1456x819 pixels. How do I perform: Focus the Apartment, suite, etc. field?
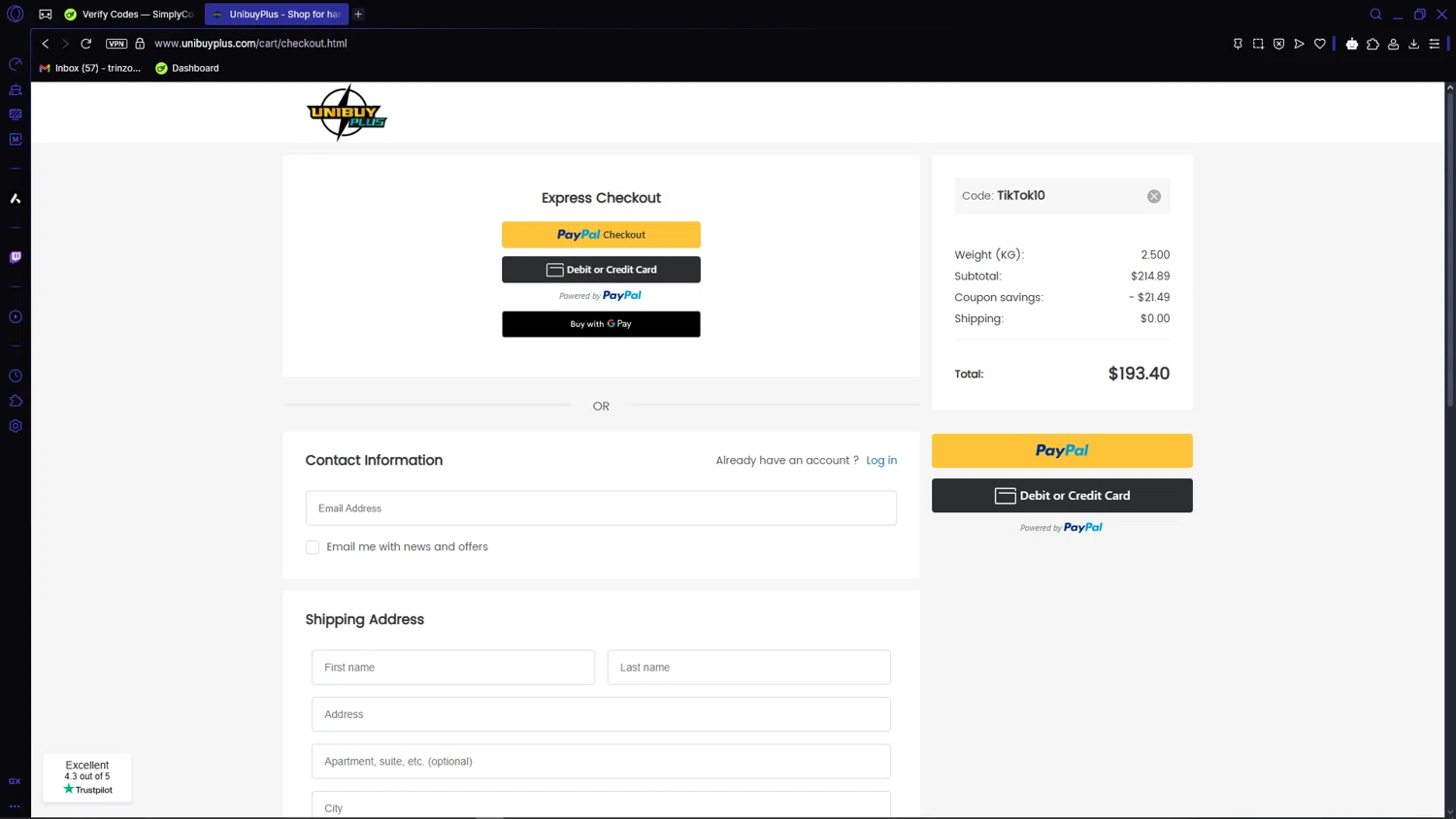pos(601,762)
